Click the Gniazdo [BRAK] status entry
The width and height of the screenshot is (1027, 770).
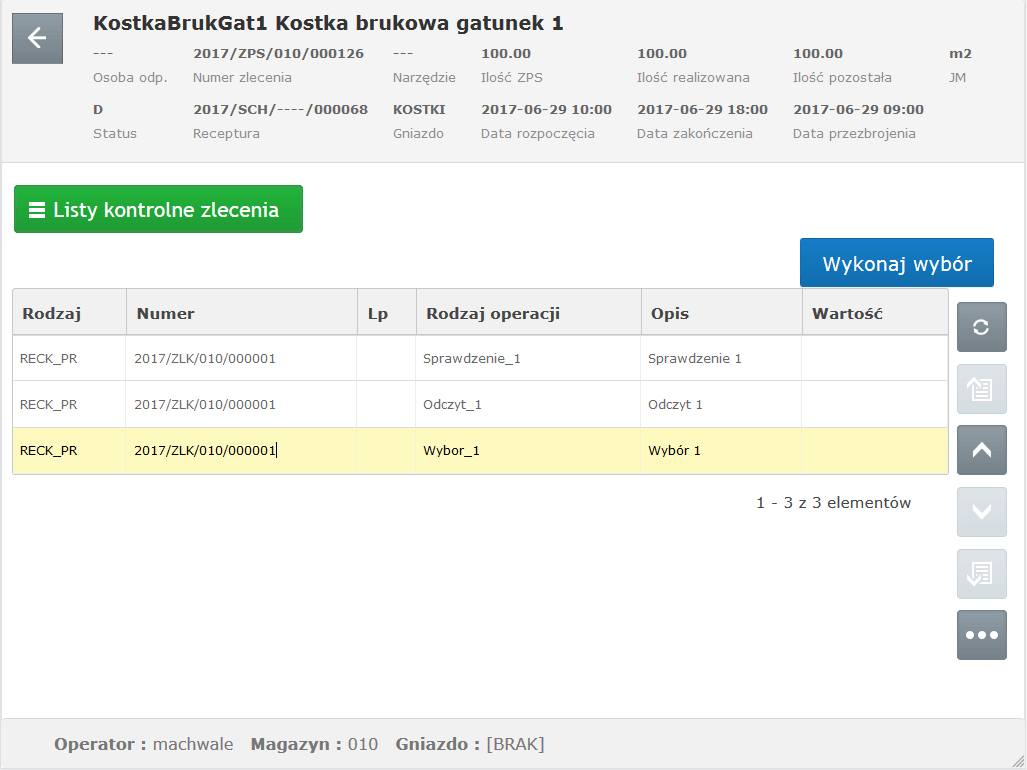tap(470, 744)
